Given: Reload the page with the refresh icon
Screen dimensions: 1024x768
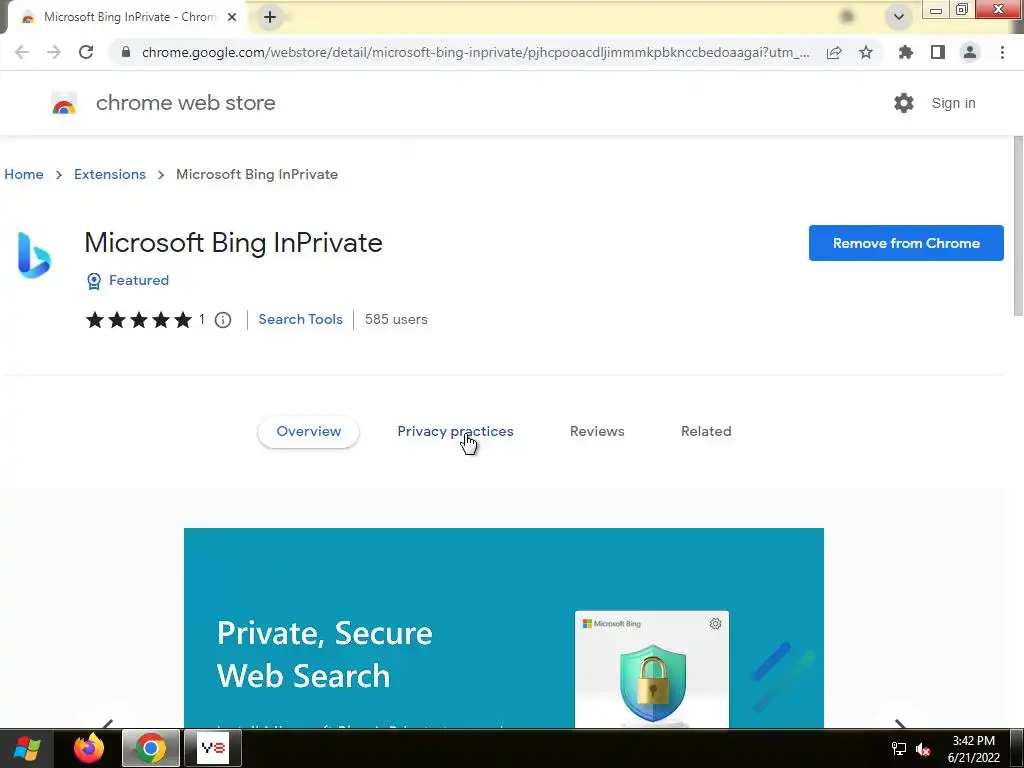Looking at the screenshot, I should (x=86, y=52).
